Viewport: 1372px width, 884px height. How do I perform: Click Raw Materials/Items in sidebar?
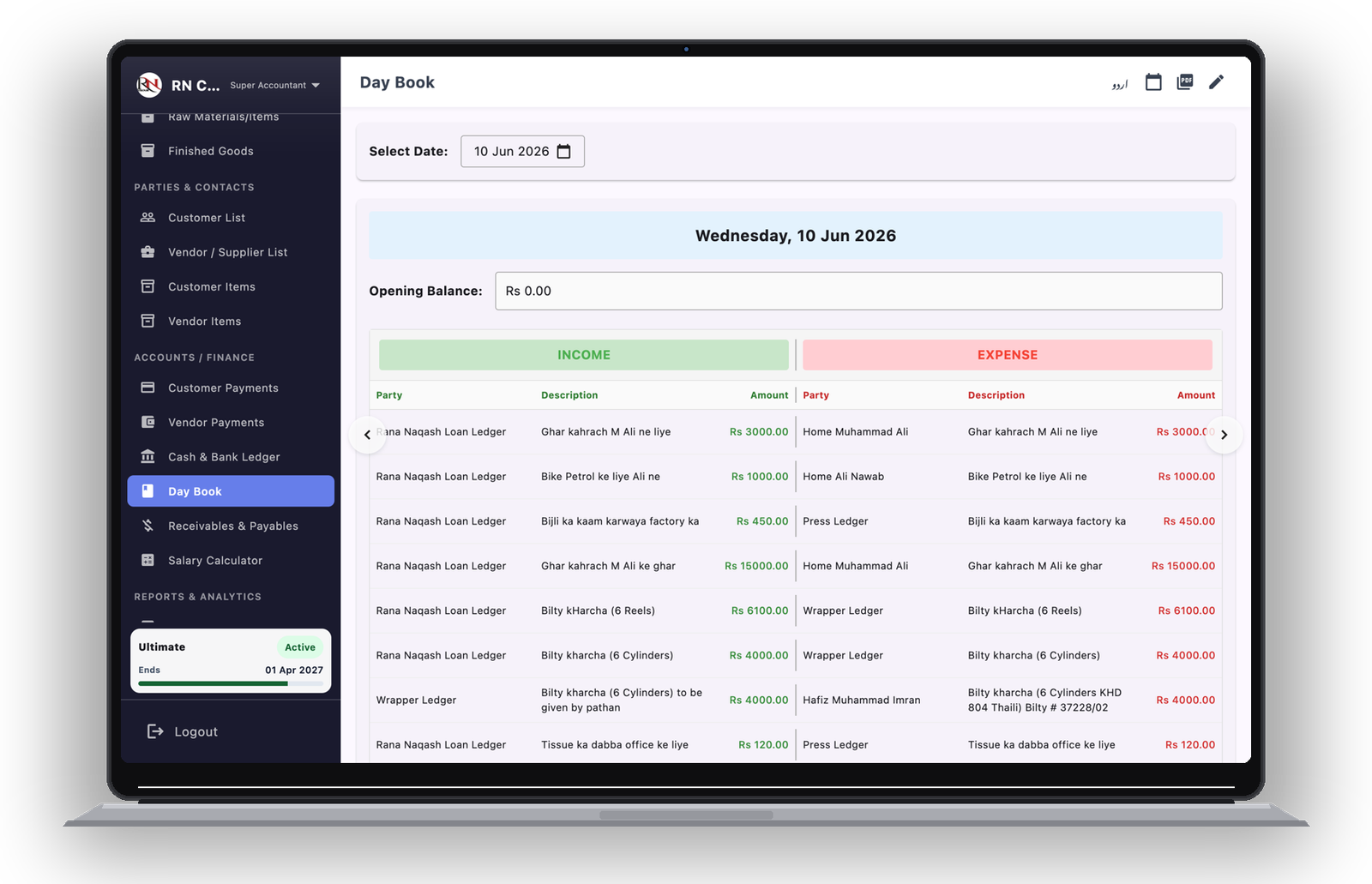click(223, 117)
